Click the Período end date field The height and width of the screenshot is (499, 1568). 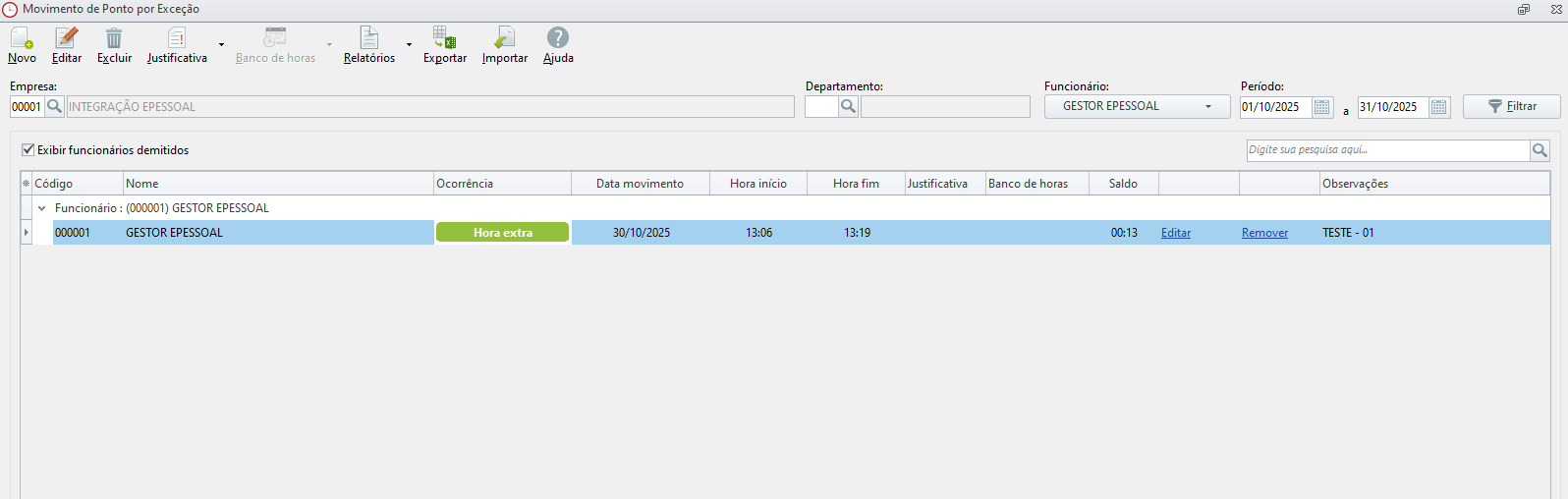[x=1393, y=107]
